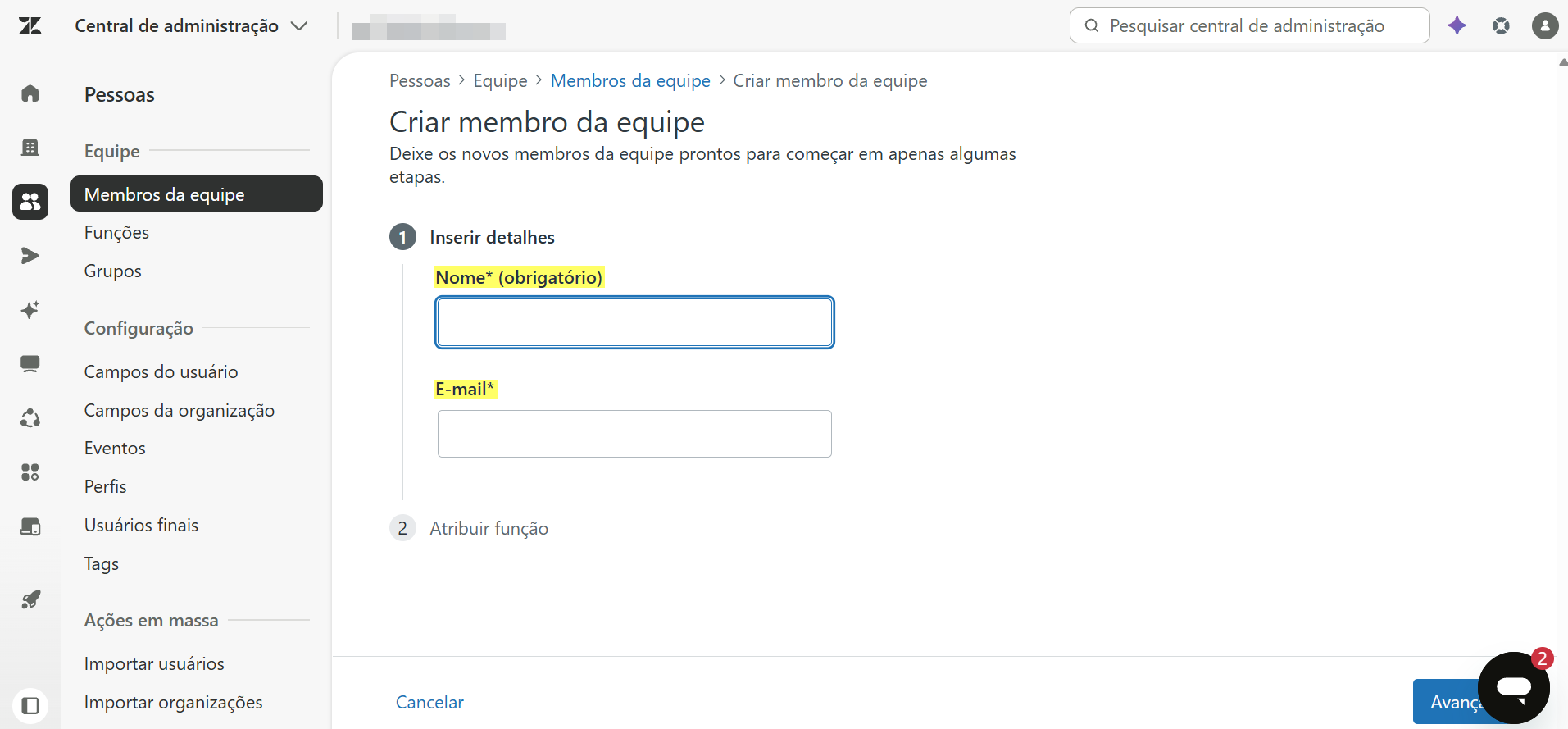
Task: Click the Zendesk logo icon
Action: [x=30, y=26]
